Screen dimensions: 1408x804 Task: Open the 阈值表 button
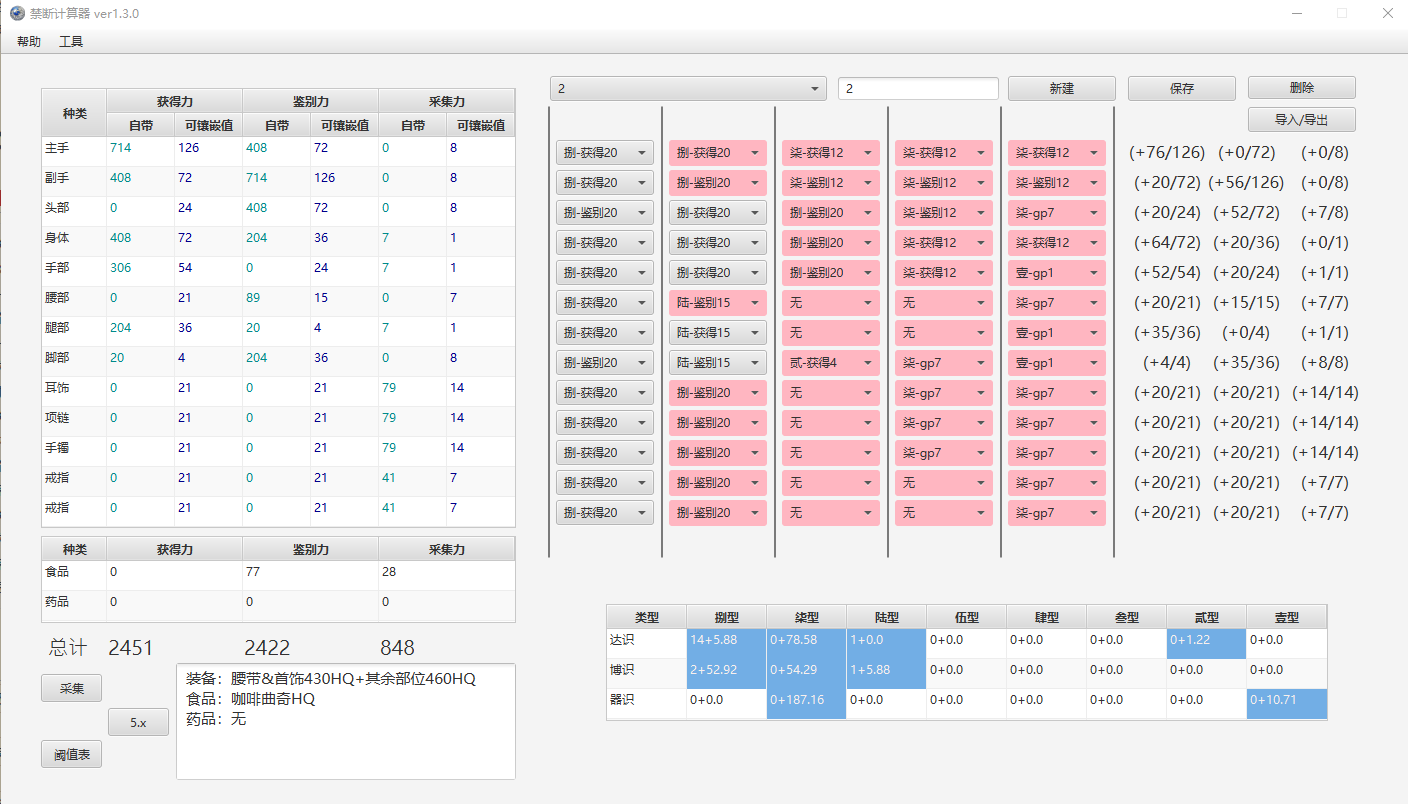click(x=71, y=755)
